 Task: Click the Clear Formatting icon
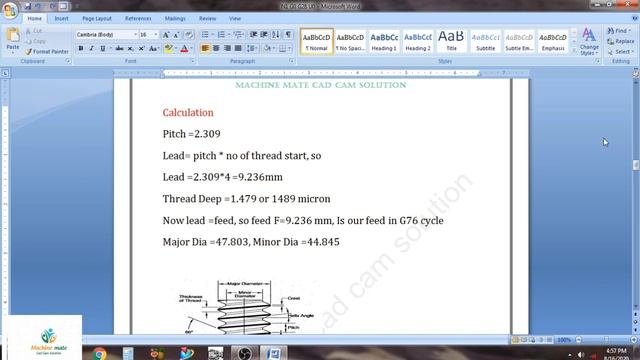188,35
